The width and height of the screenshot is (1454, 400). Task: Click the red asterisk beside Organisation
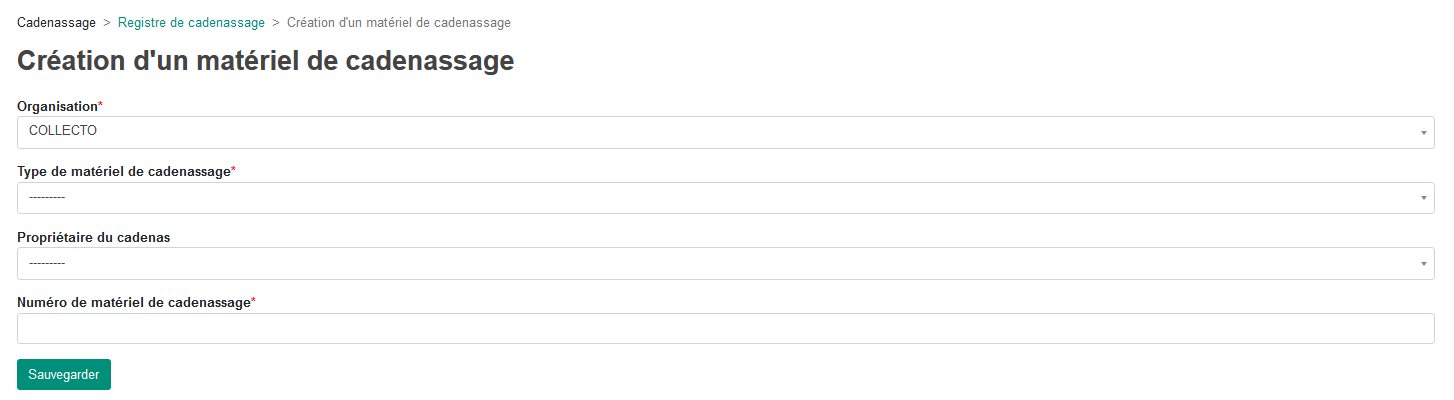coord(100,105)
